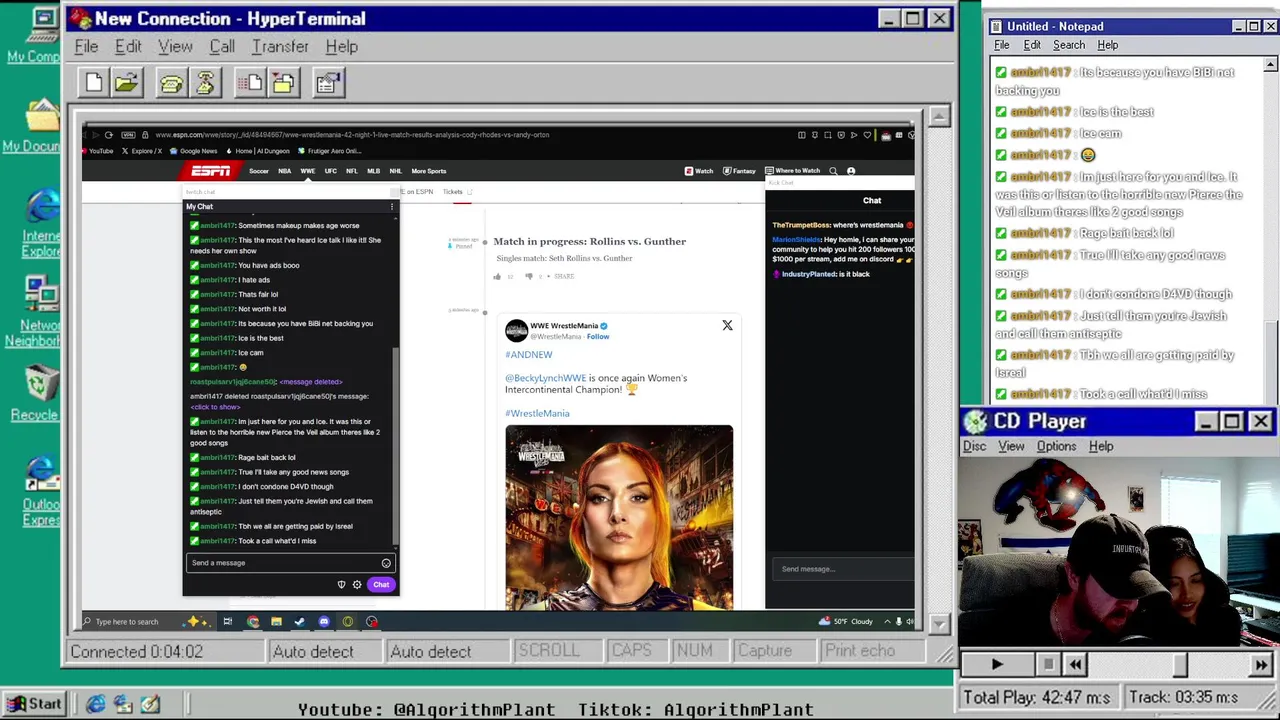Select the Outlook Express desktop icon
1280x720 pixels.
tap(41, 492)
